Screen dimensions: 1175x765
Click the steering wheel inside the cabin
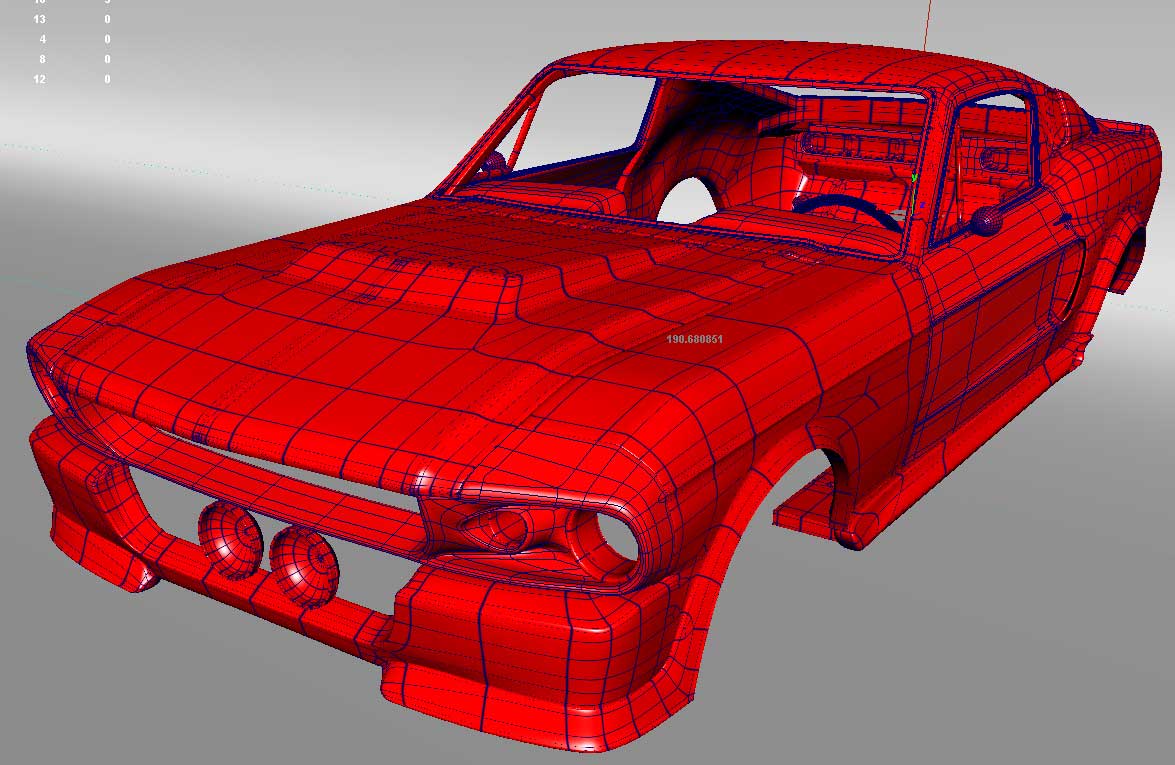[x=845, y=207]
